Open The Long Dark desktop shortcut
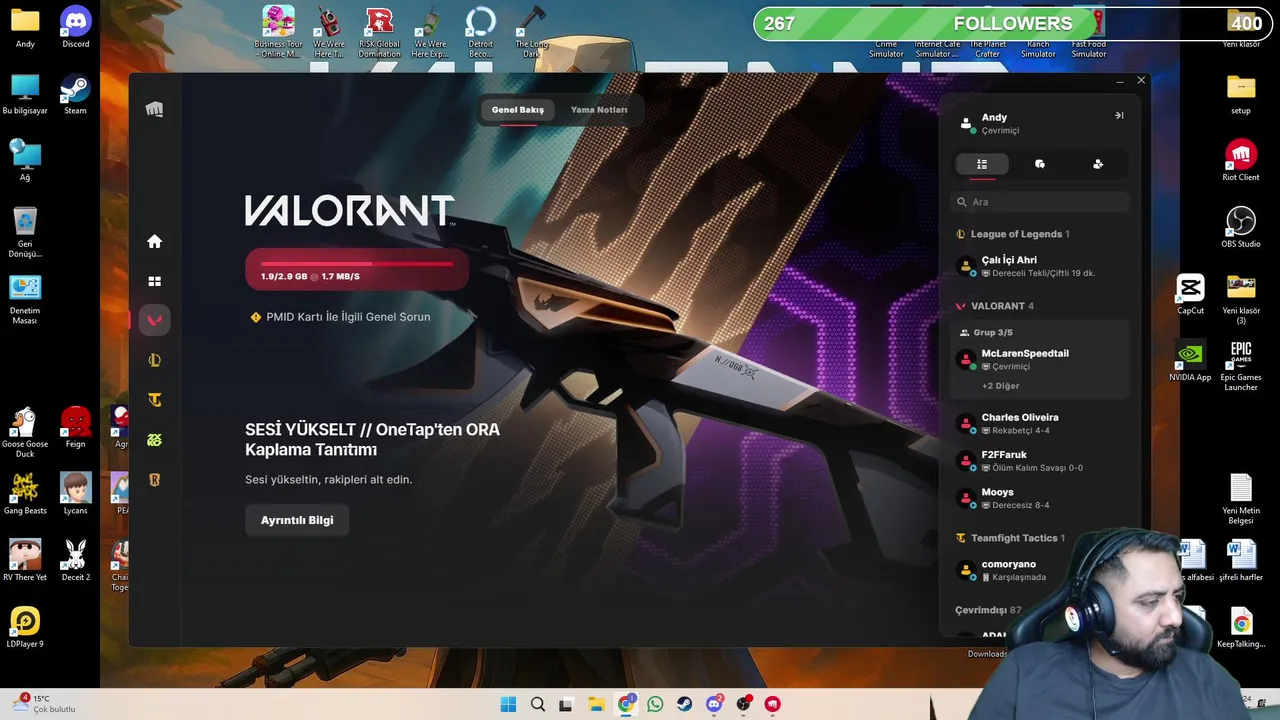The height and width of the screenshot is (720, 1280). coord(532,32)
